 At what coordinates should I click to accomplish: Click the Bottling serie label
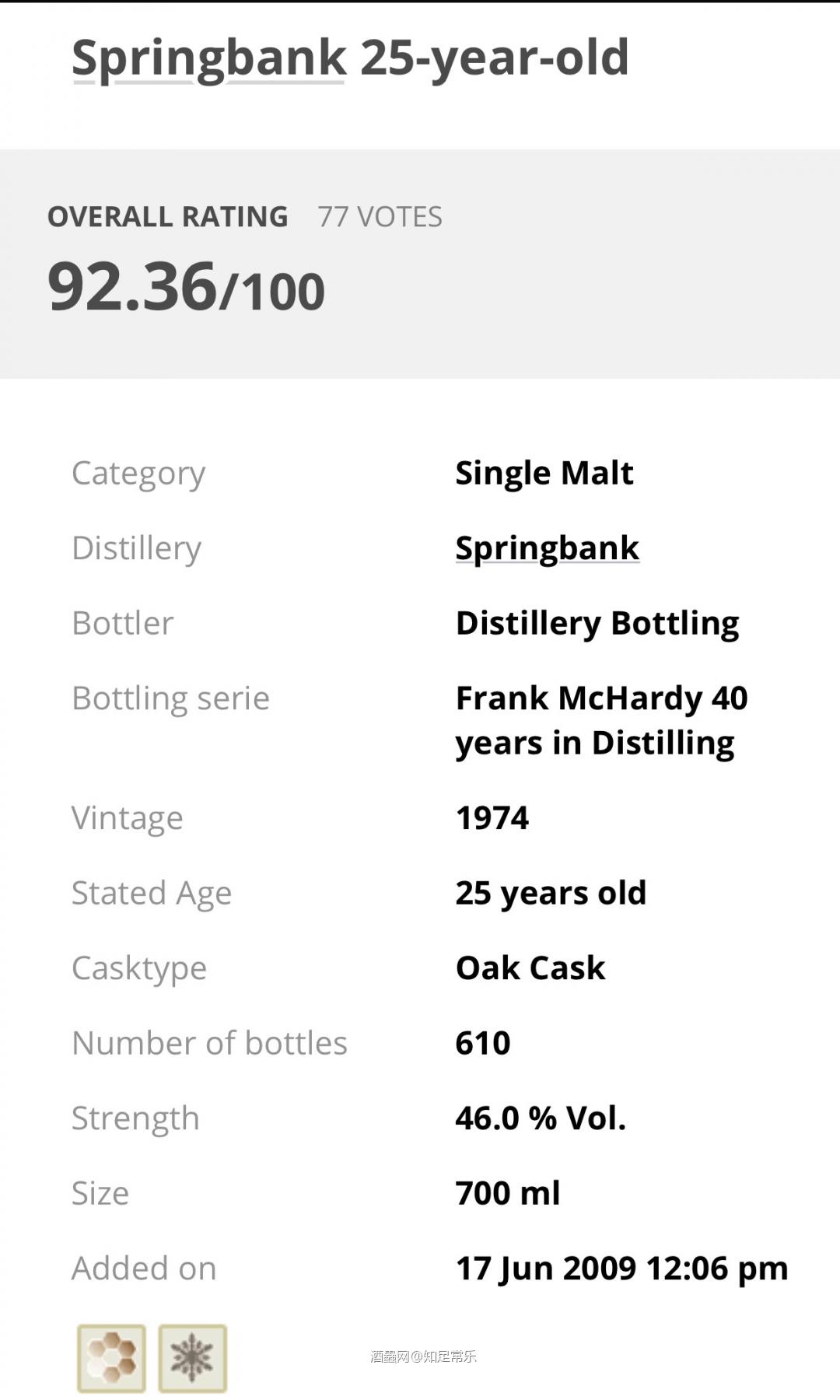[170, 698]
